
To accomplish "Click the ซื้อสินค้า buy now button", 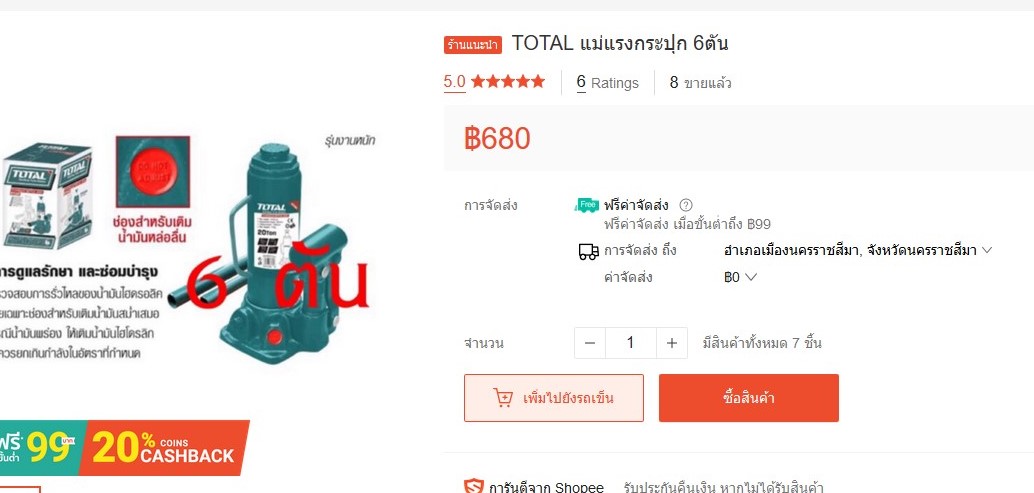I will (x=748, y=398).
